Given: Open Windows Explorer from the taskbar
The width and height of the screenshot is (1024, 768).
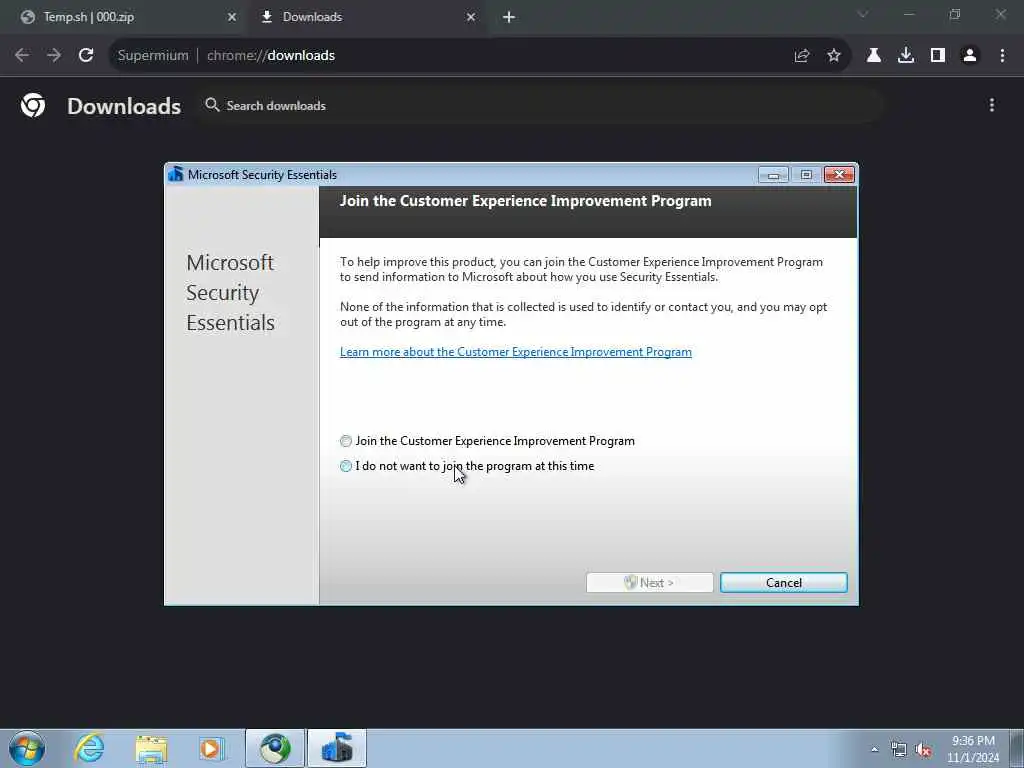Looking at the screenshot, I should click(x=152, y=748).
